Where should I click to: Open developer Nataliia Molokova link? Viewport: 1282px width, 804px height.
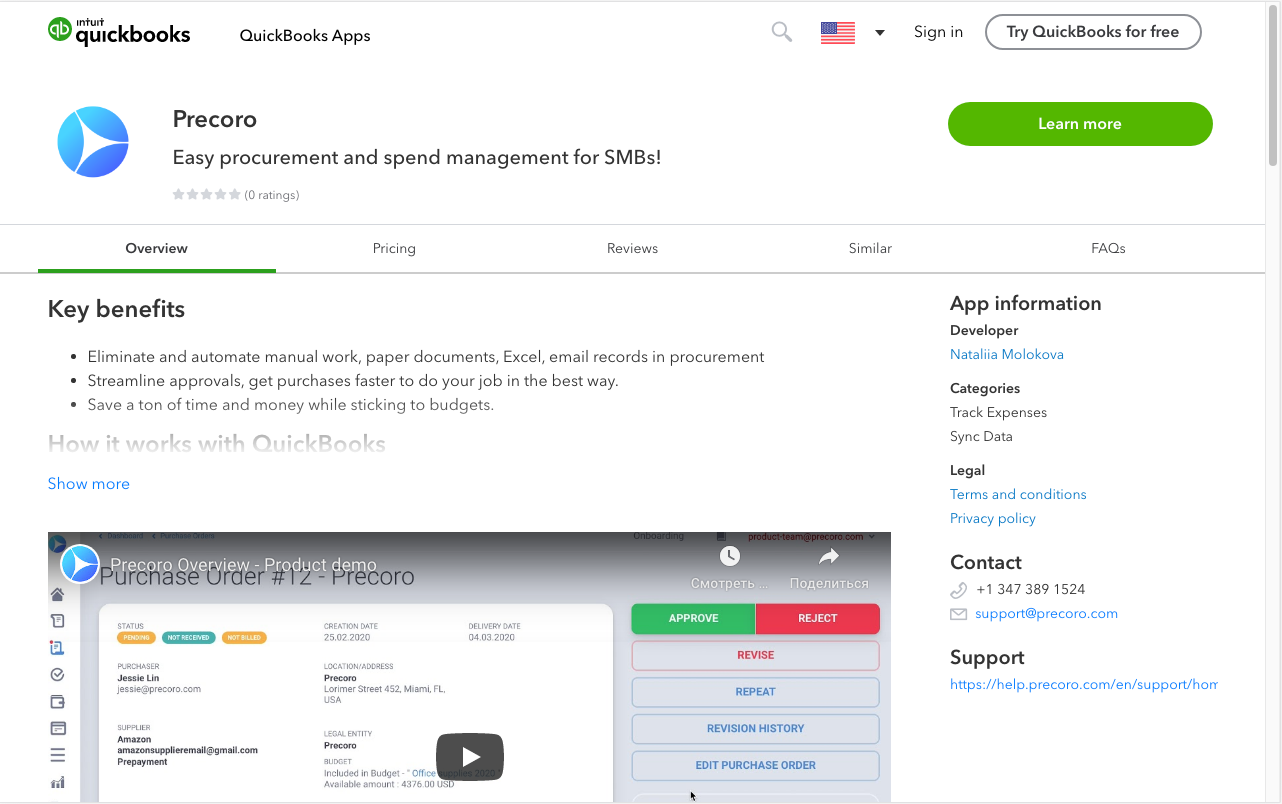point(1007,354)
